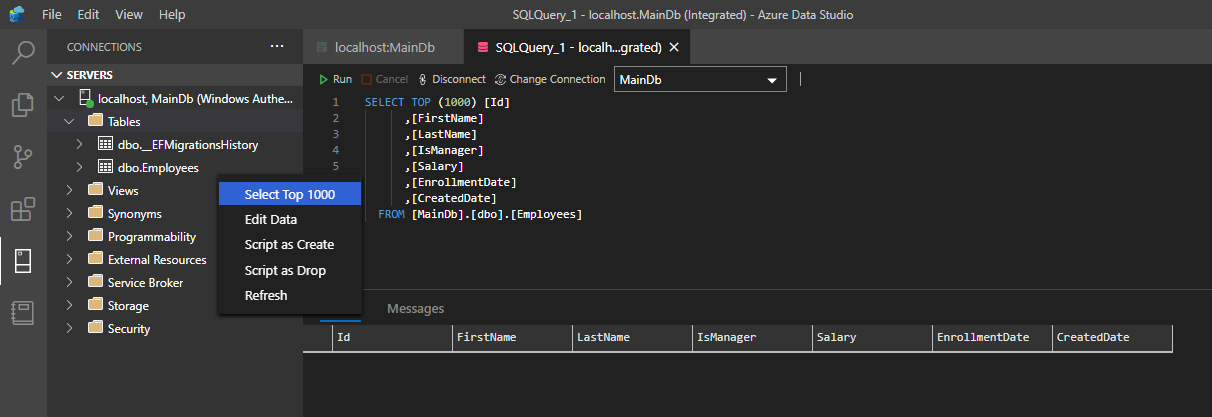
Task: Open the Help menu
Action: pos(172,15)
